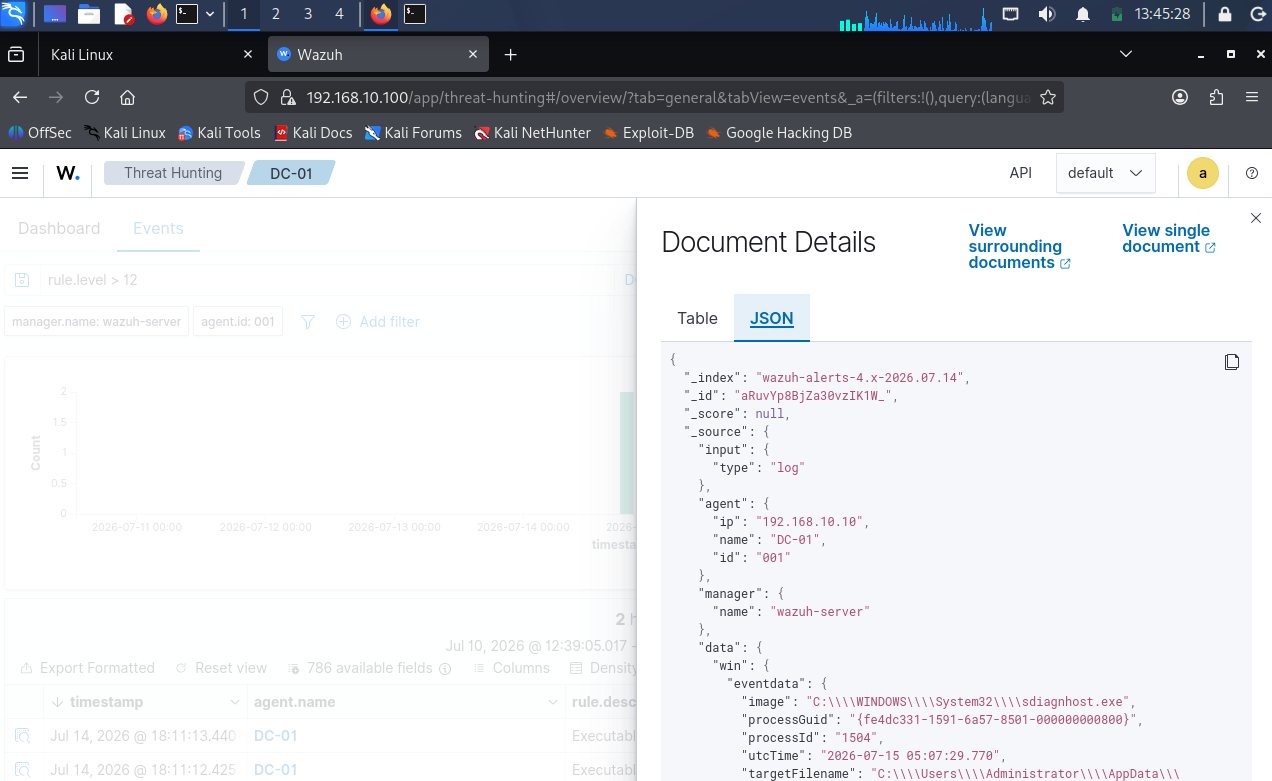This screenshot has height=781, width=1272.
Task: Switch to the Table tab
Action: [x=697, y=318]
